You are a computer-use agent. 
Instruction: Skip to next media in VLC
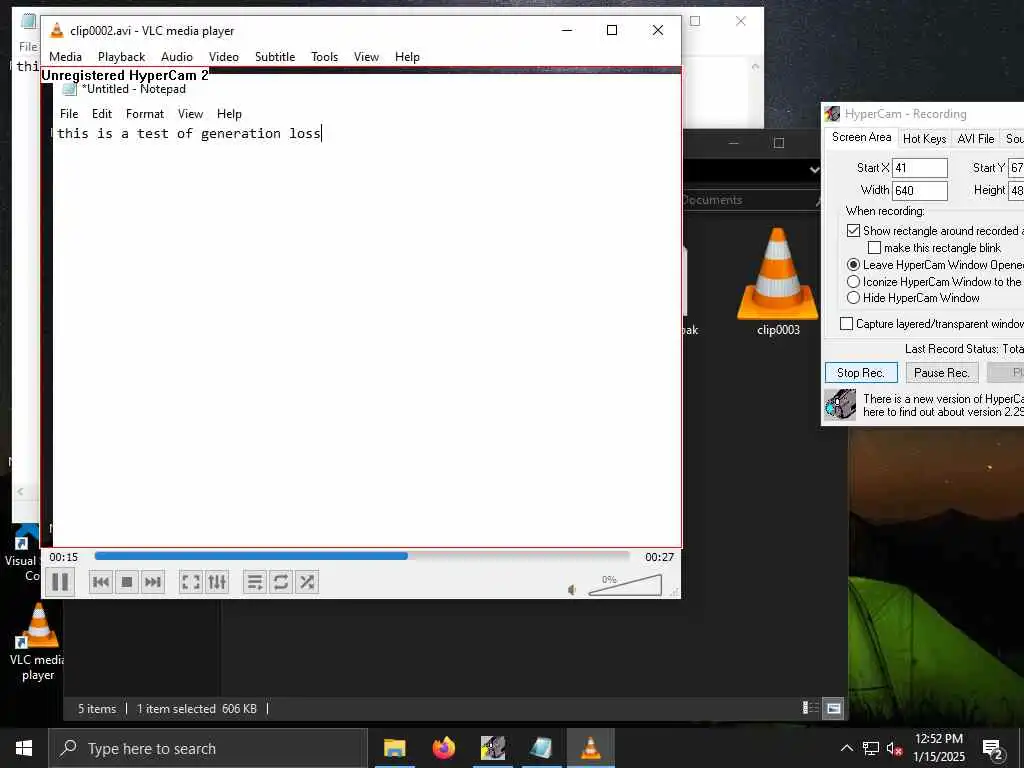pos(152,582)
